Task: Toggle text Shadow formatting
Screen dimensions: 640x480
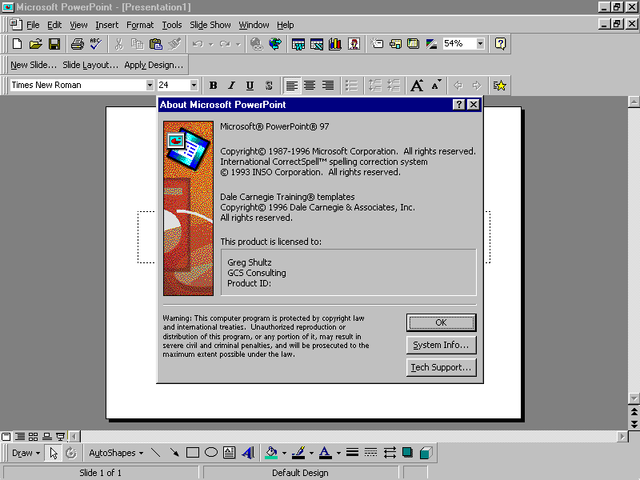Action: [269, 85]
